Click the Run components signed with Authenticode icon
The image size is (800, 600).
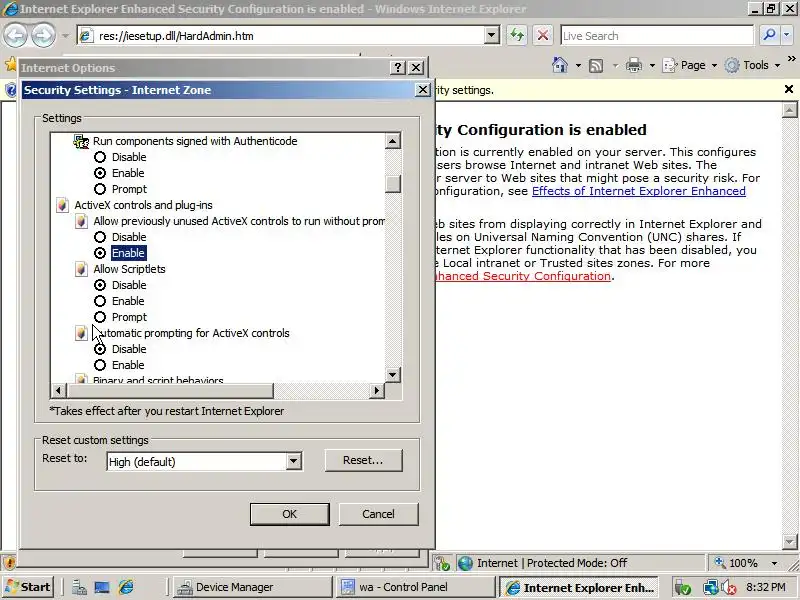pos(81,141)
